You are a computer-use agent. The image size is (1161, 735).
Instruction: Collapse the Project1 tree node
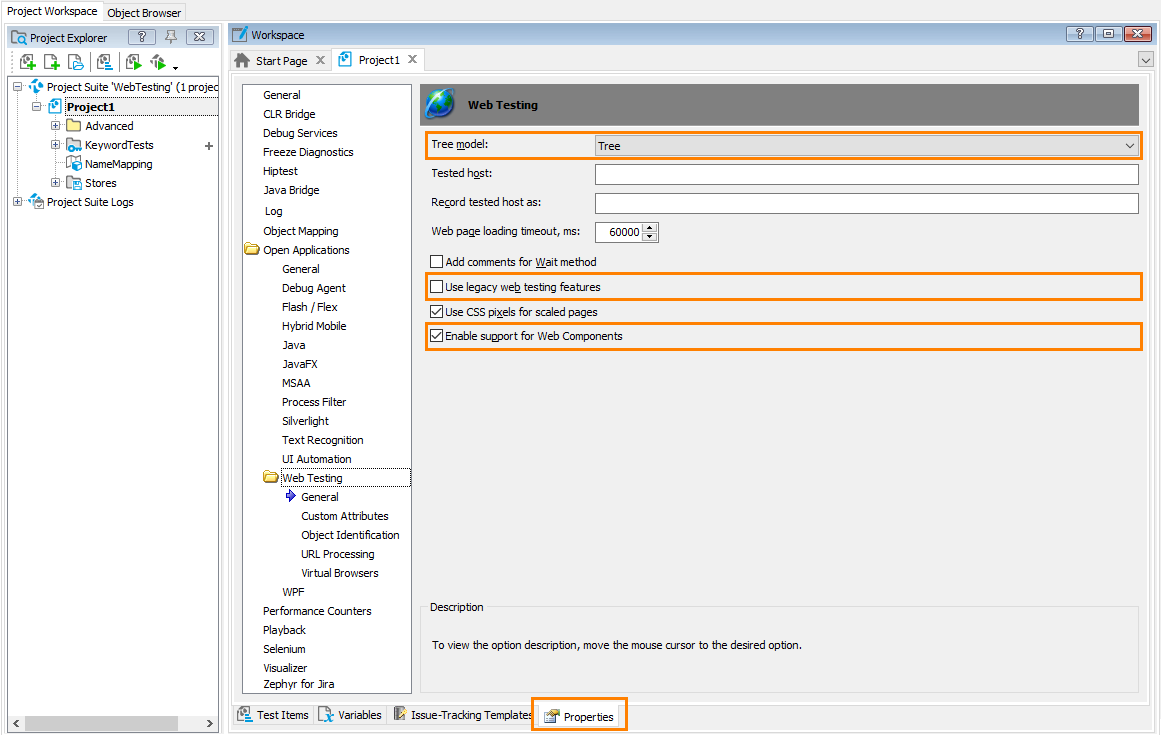36,106
